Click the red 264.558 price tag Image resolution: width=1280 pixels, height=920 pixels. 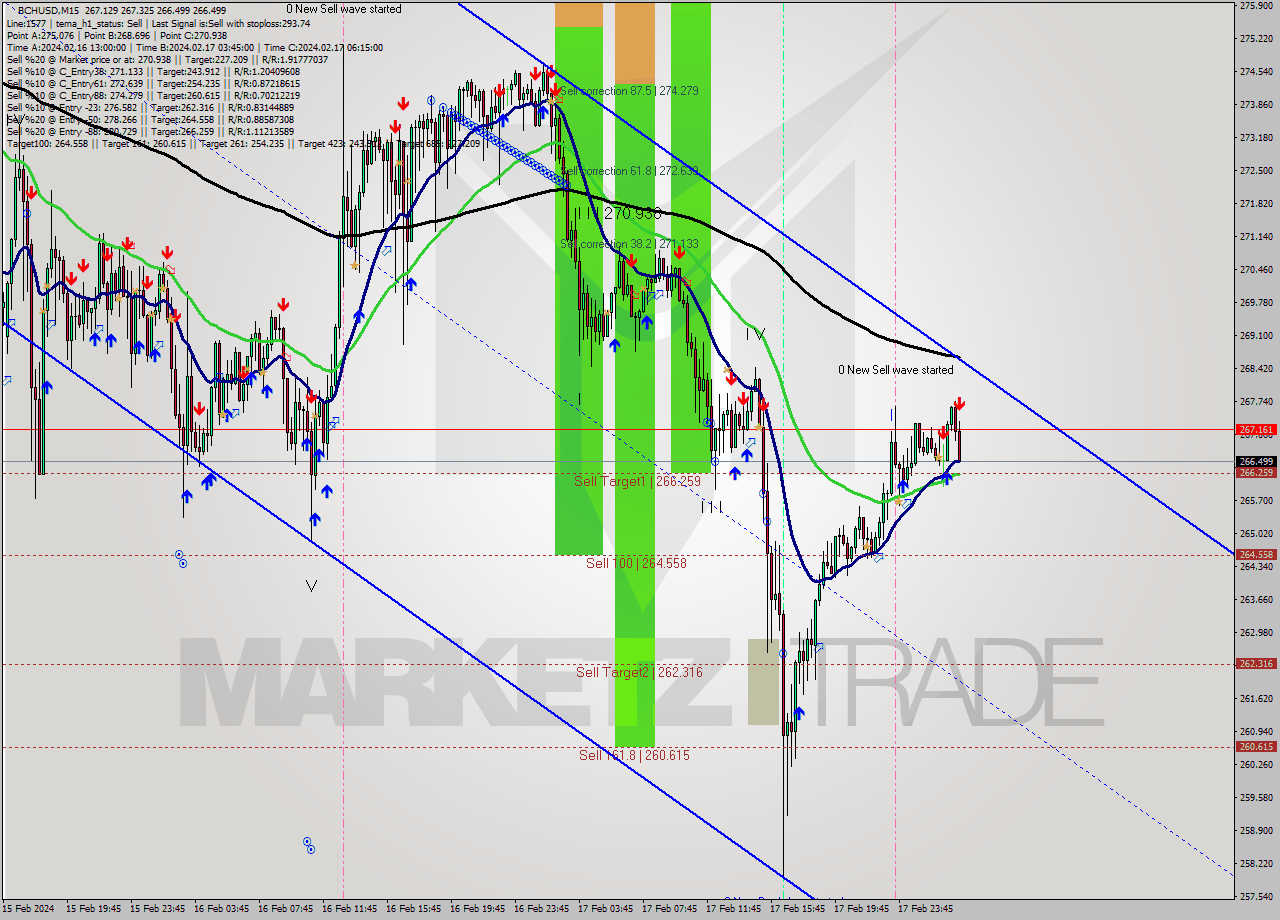1256,555
